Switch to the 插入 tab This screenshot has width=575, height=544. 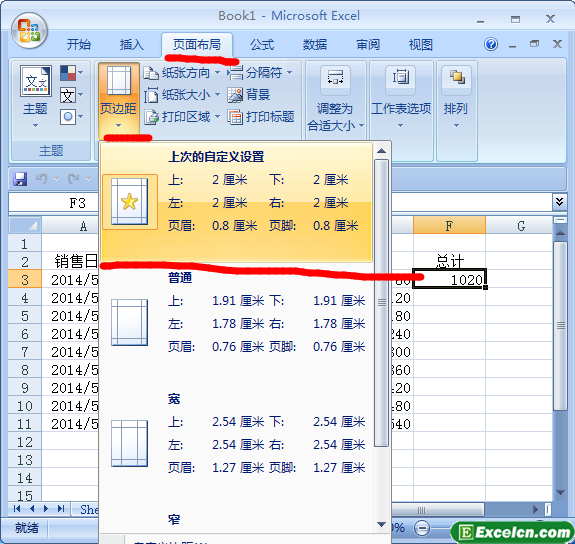coord(131,45)
